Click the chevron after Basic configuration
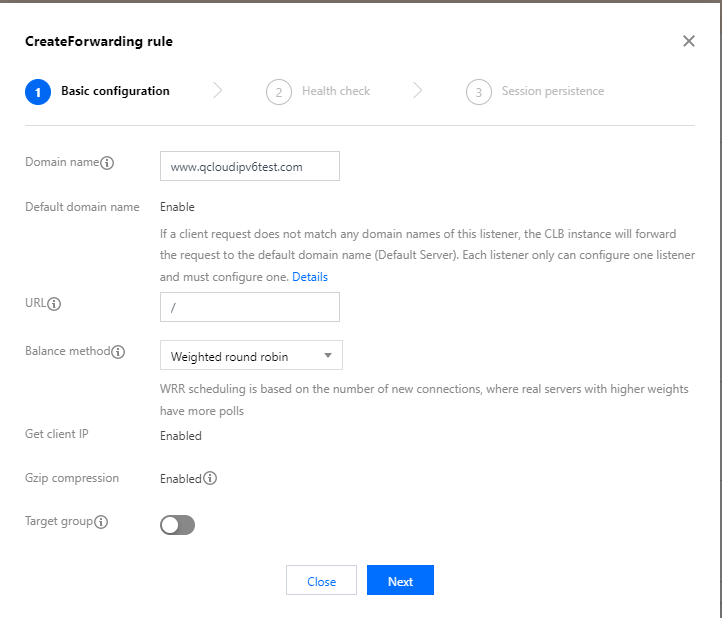 click(x=218, y=91)
